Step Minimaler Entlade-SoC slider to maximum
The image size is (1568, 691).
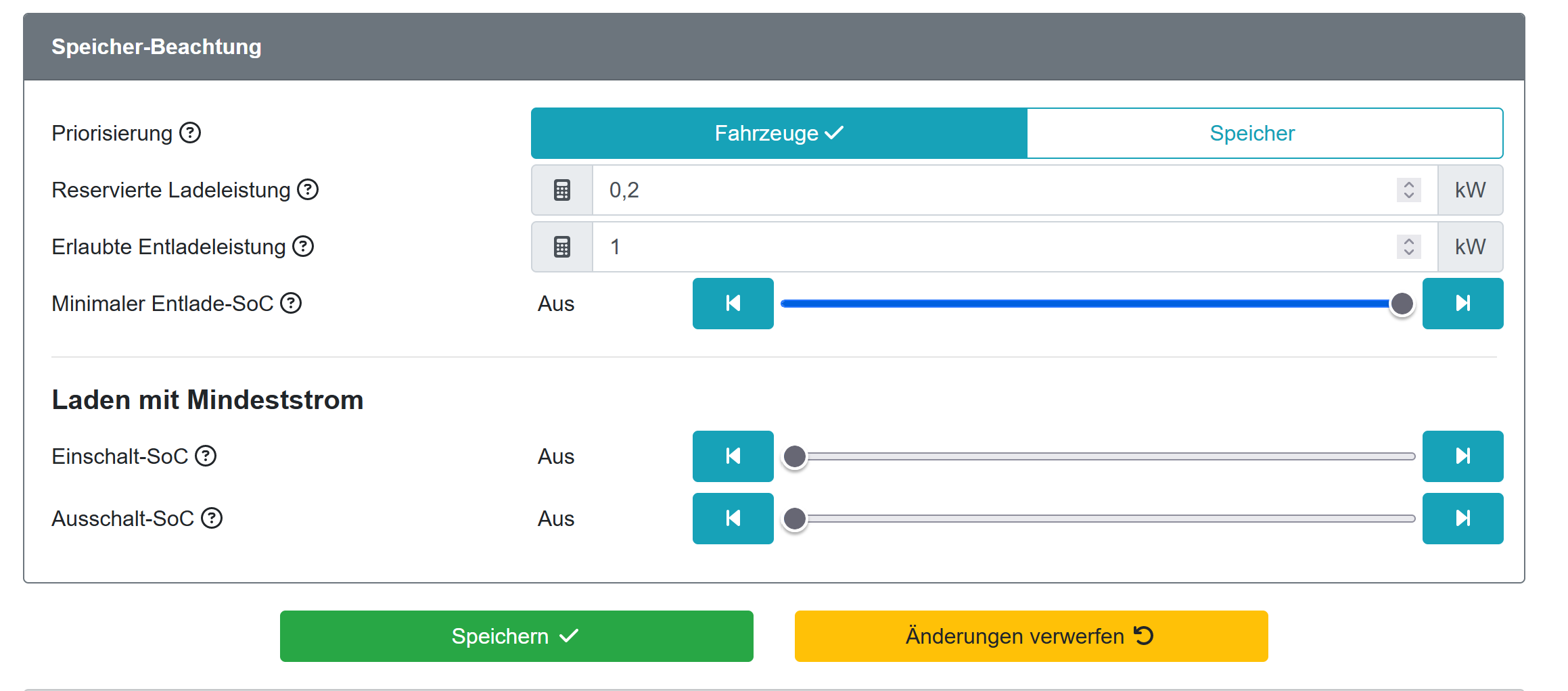click(x=1462, y=304)
